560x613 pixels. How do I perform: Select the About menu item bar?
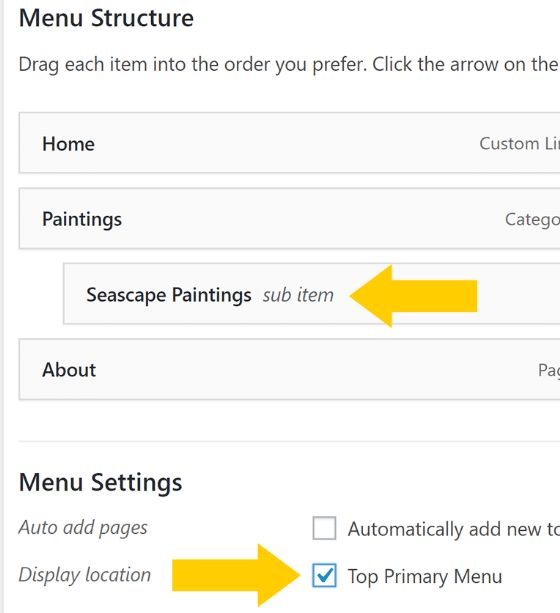click(289, 369)
